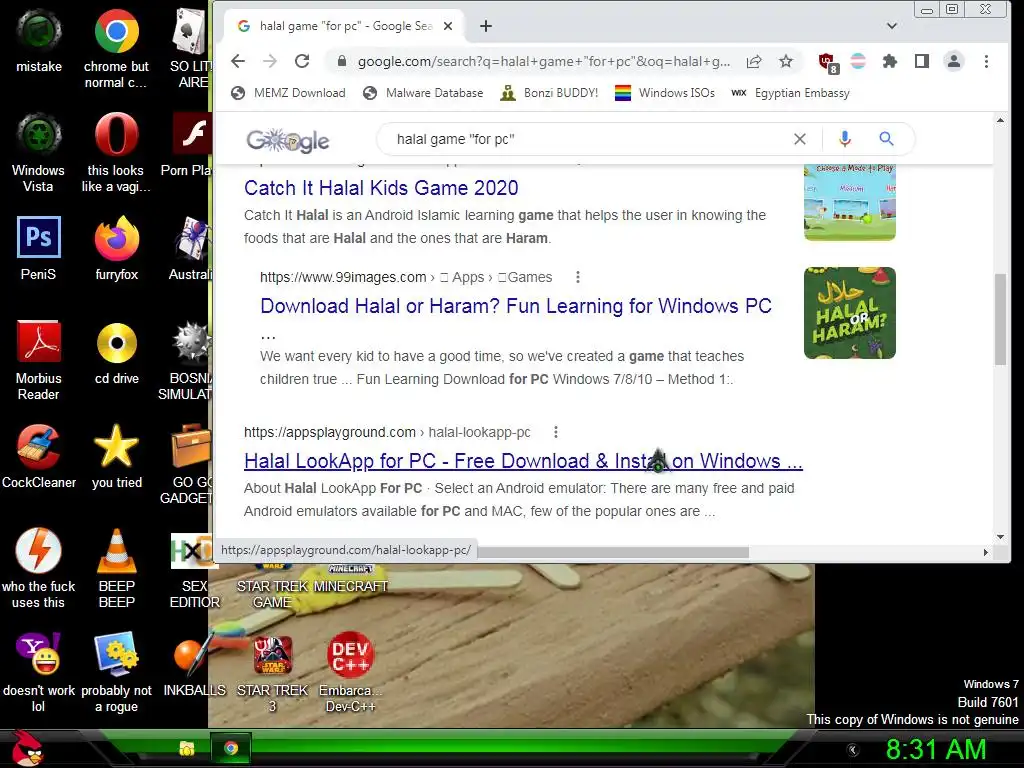Submit search with the magnifier icon

886,138
